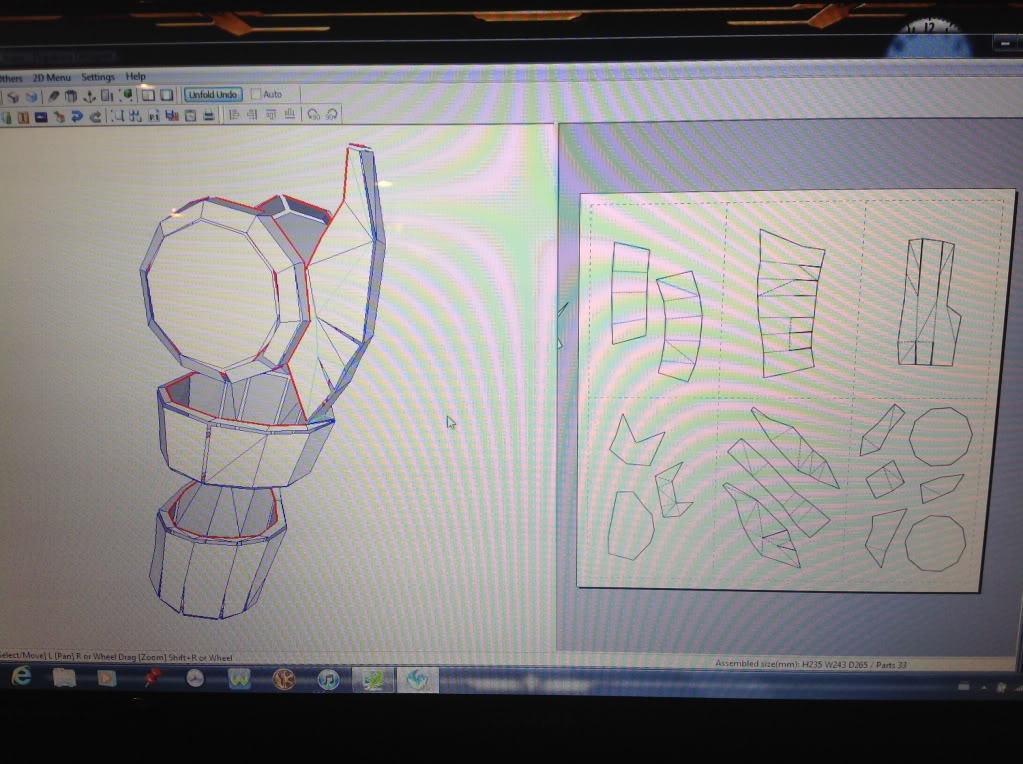
Task: Click the gray 3D box toolbar icon
Action: point(13,96)
